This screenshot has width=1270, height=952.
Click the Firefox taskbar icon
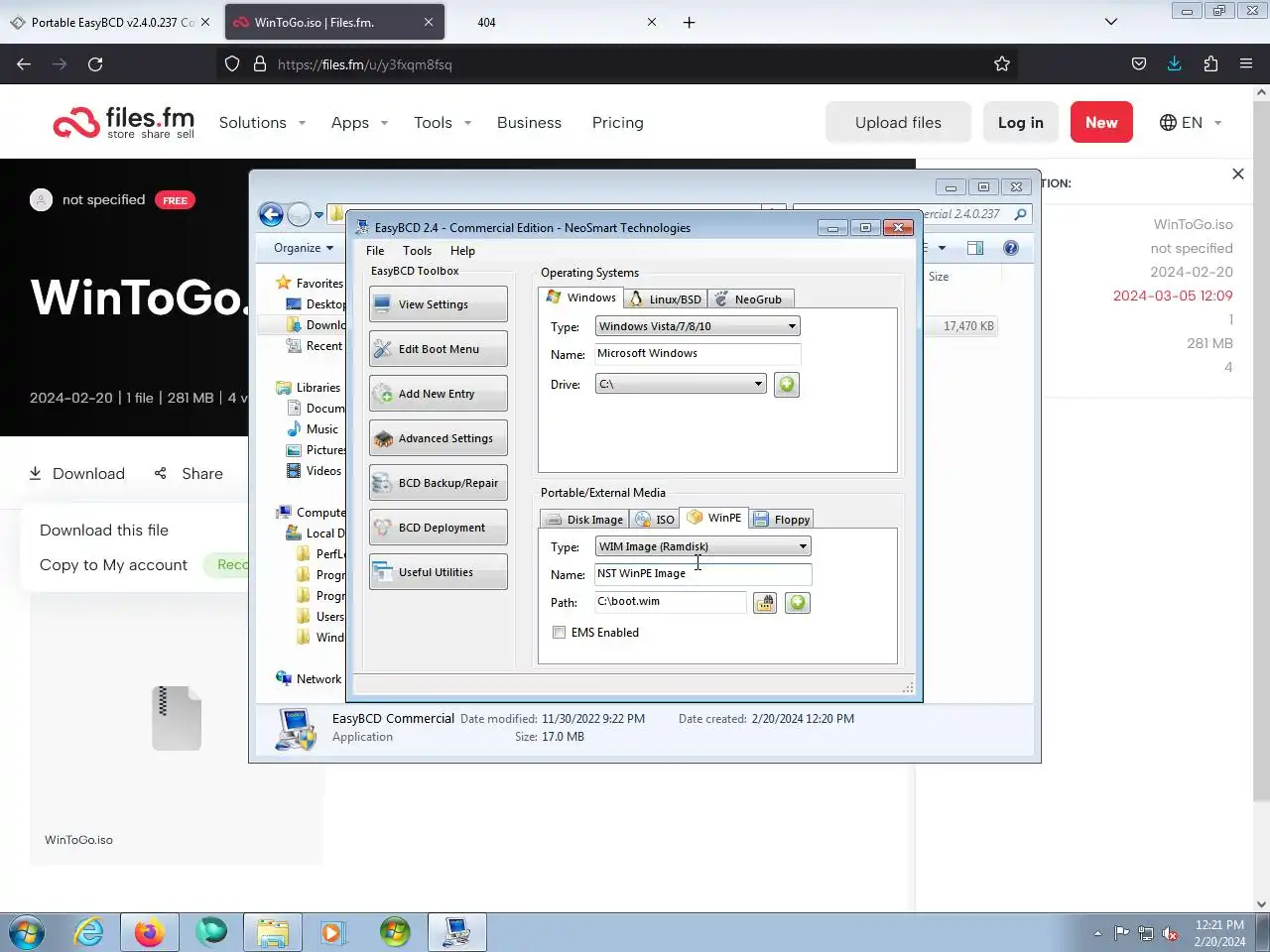pos(150,933)
